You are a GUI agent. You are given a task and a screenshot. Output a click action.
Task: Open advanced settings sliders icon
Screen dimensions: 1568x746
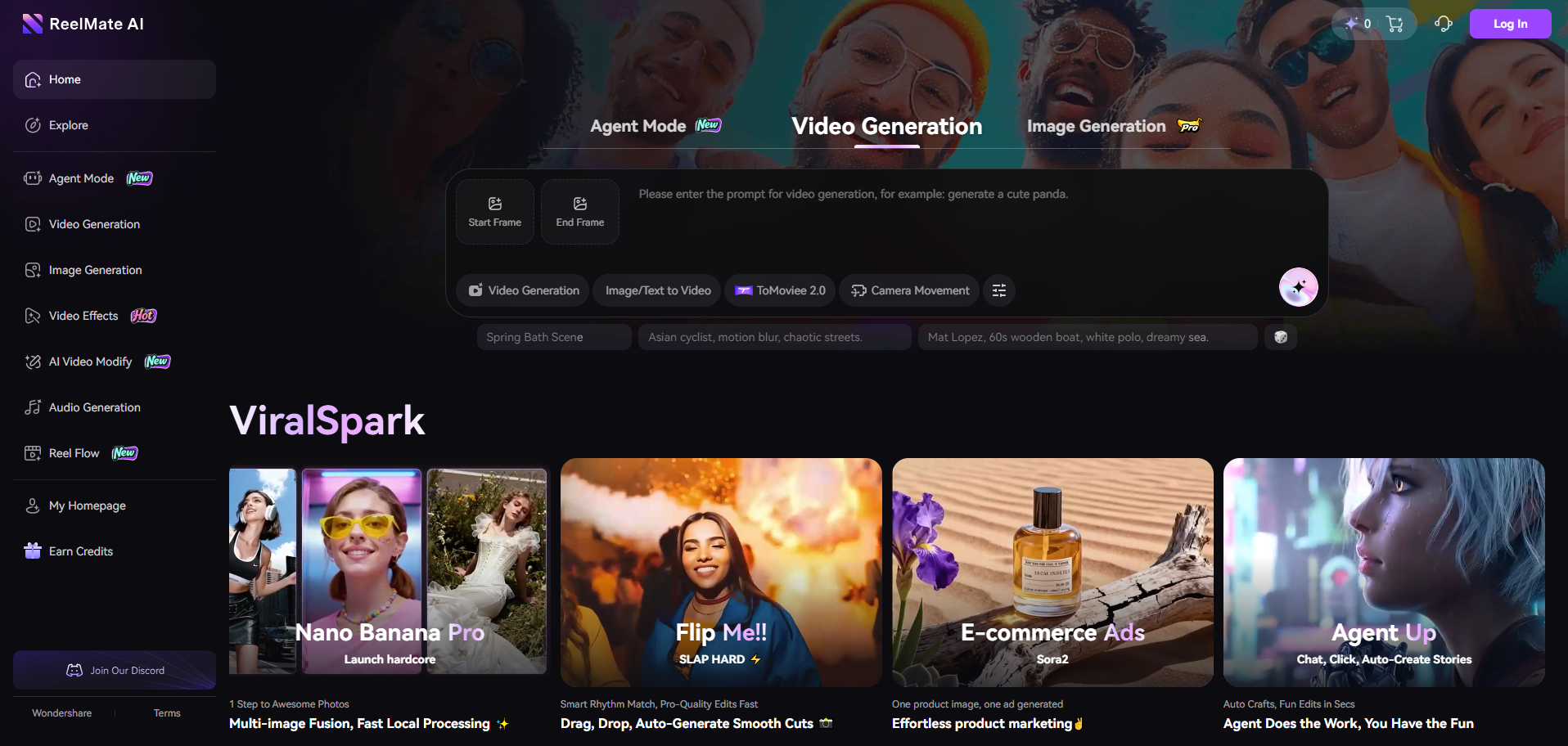click(x=999, y=290)
